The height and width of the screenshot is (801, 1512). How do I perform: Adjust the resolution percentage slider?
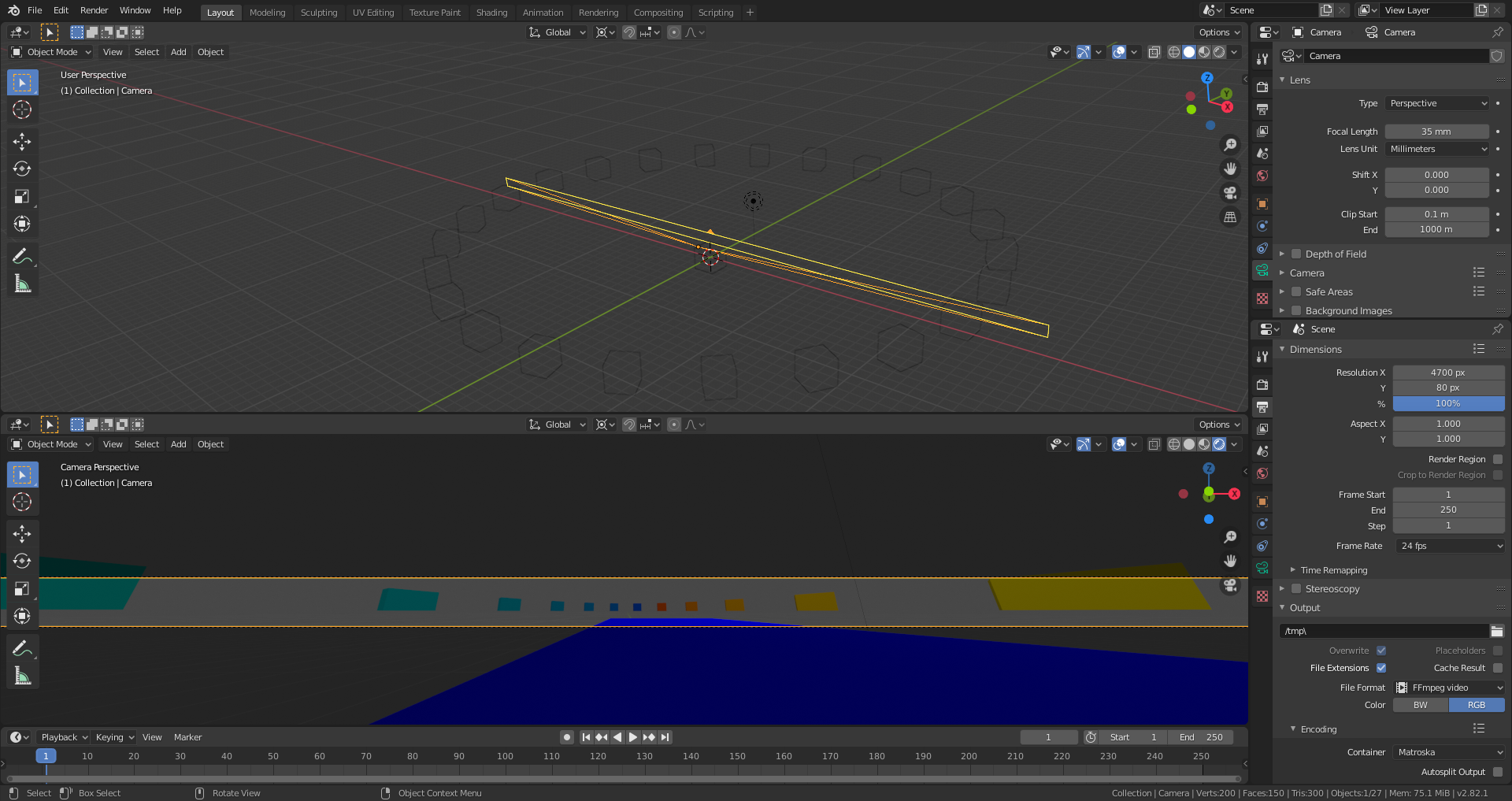[x=1449, y=403]
